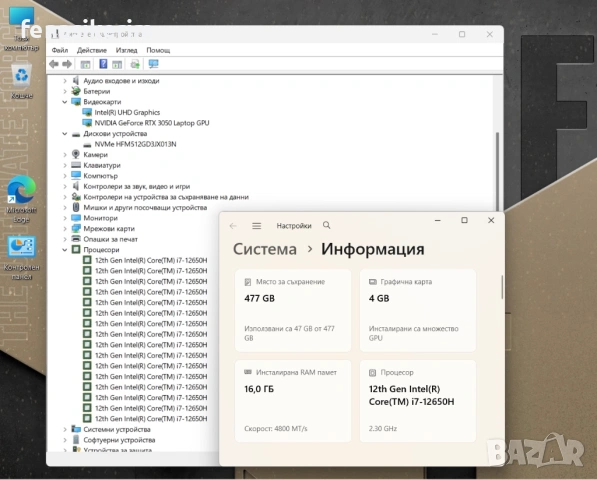This screenshot has width=597, height=480.
Task: Expand Аудио входове и изходи node
Action: pos(65,81)
